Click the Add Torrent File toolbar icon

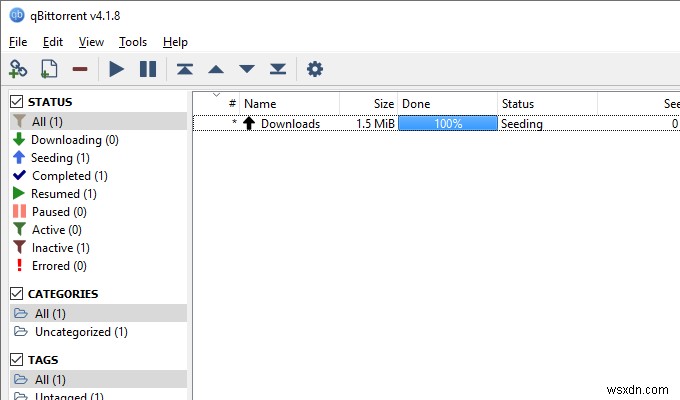coord(49,69)
